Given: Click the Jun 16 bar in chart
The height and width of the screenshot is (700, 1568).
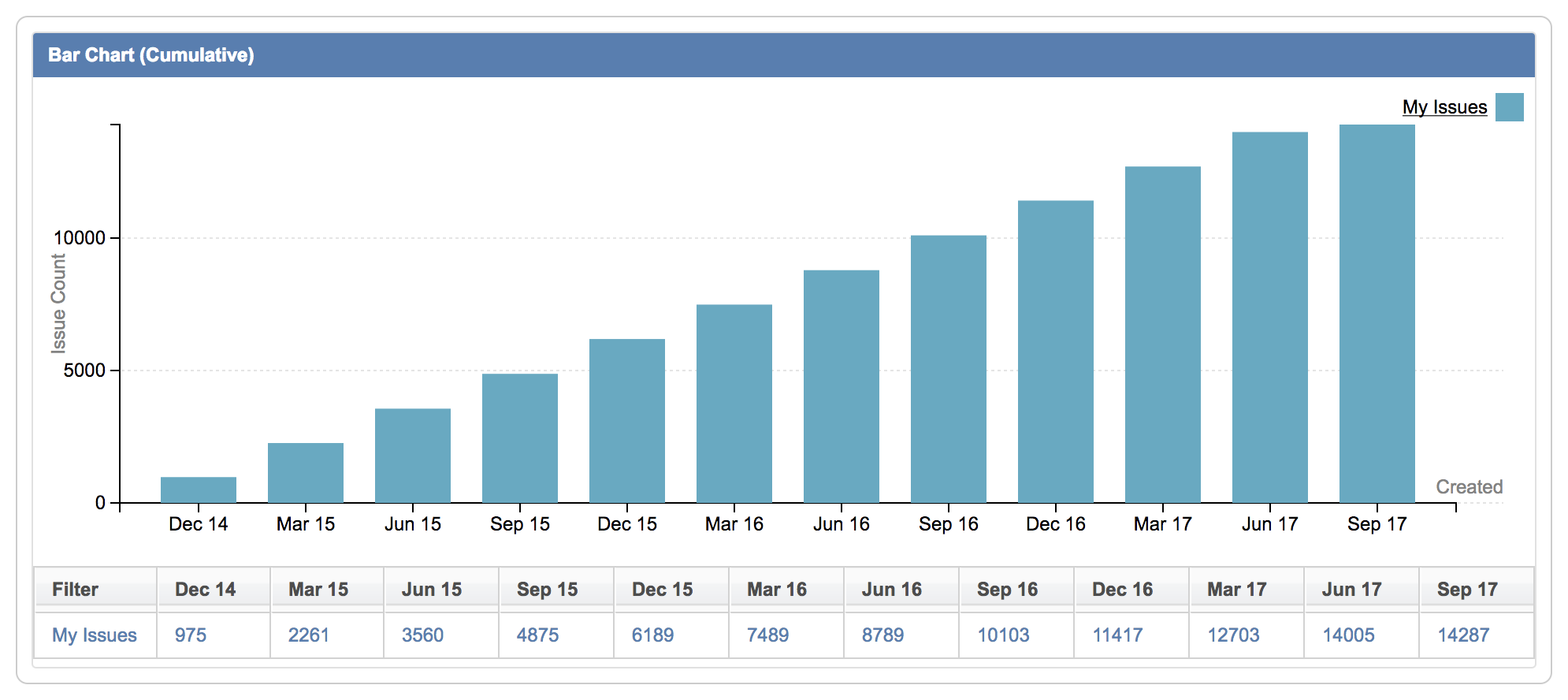Looking at the screenshot, I should [x=842, y=386].
